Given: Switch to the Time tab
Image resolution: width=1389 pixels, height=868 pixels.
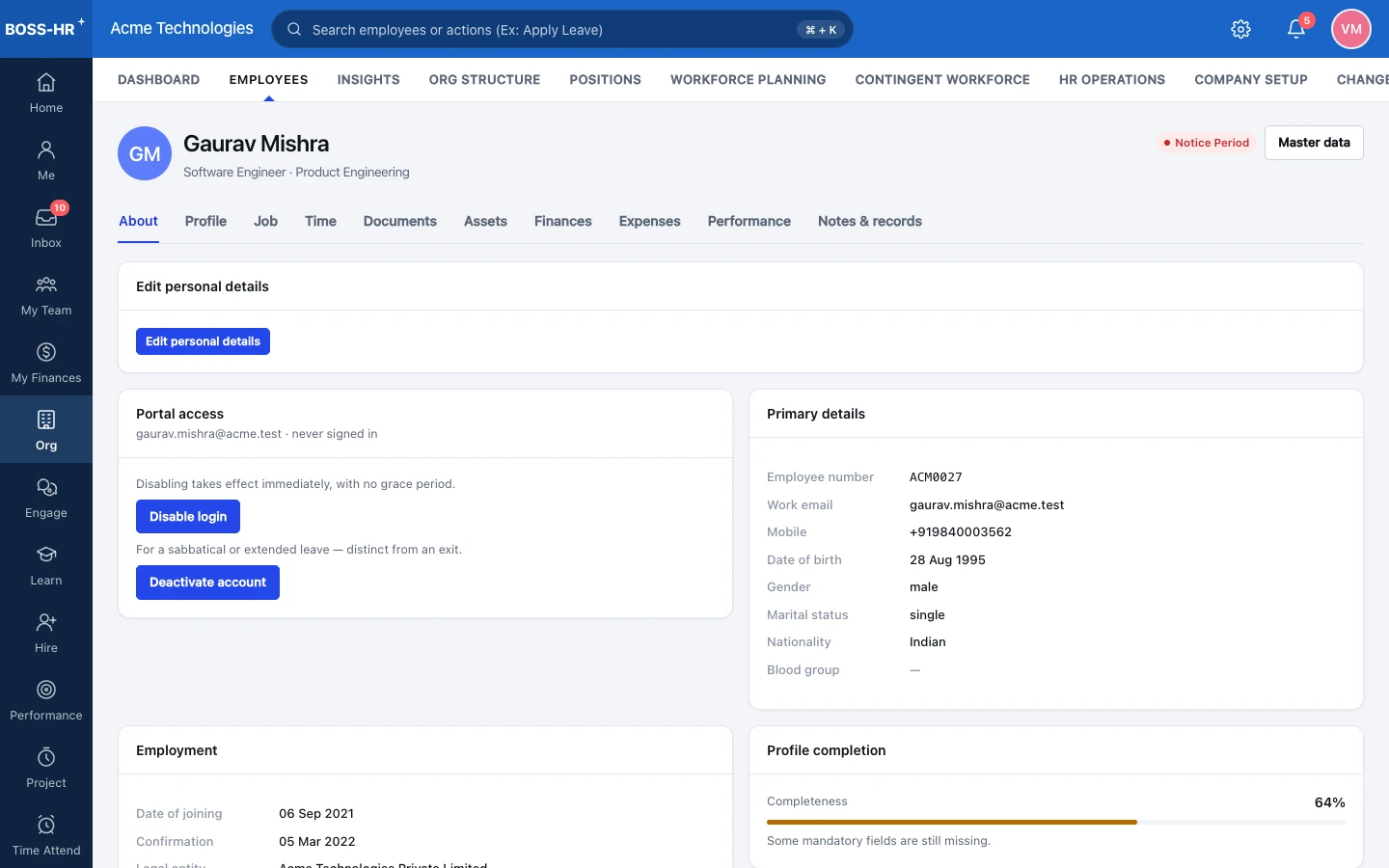Looking at the screenshot, I should point(320,221).
